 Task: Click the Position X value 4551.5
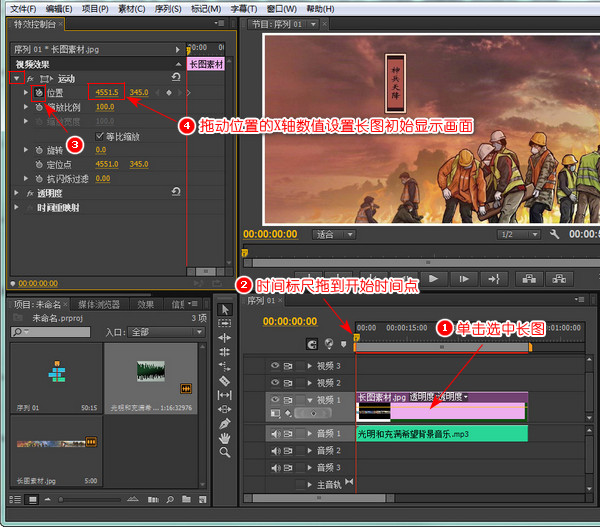pos(107,92)
